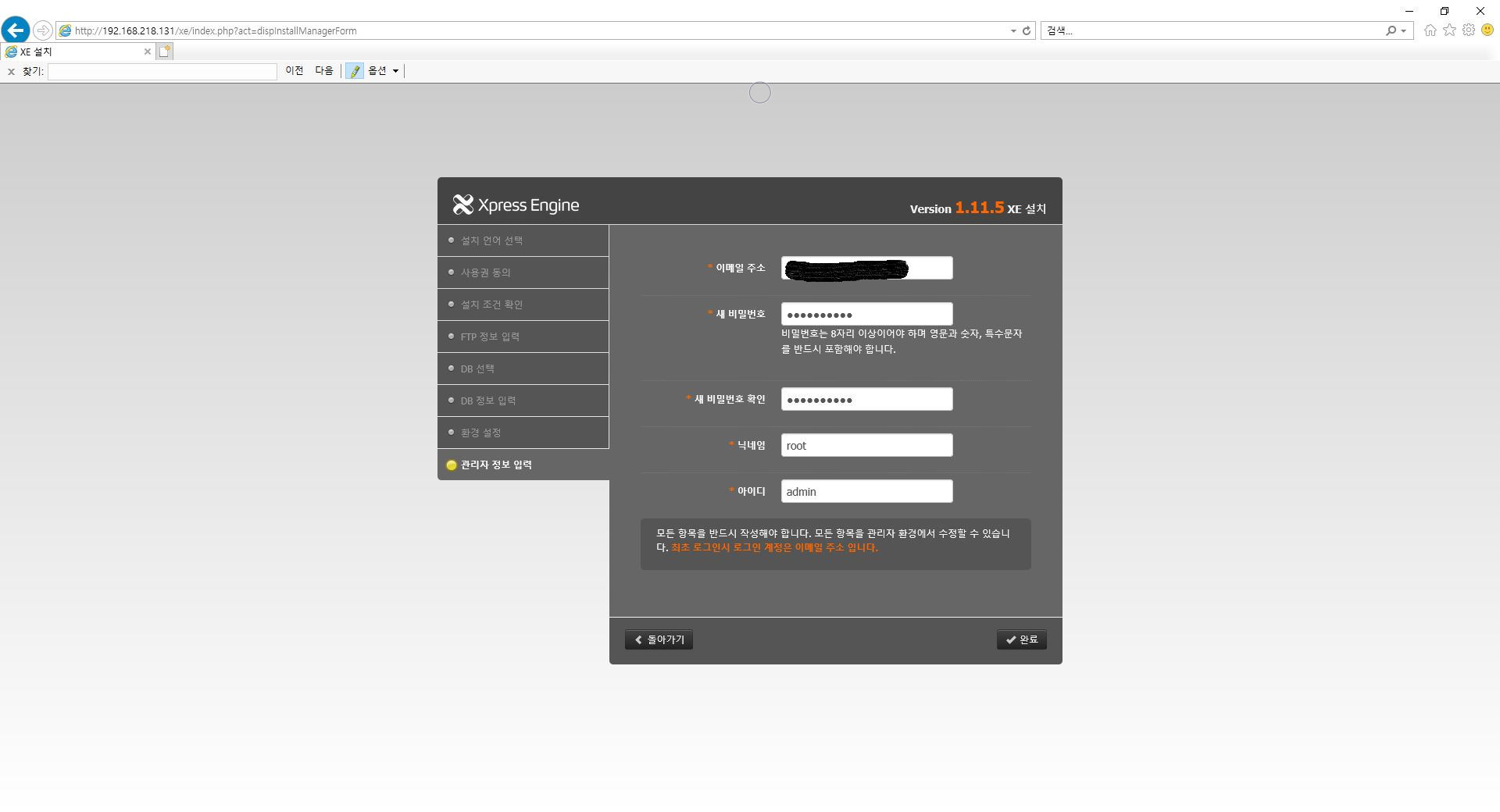This screenshot has height=812, width=1500.
Task: Select the DB 선택 step
Action: coord(523,369)
